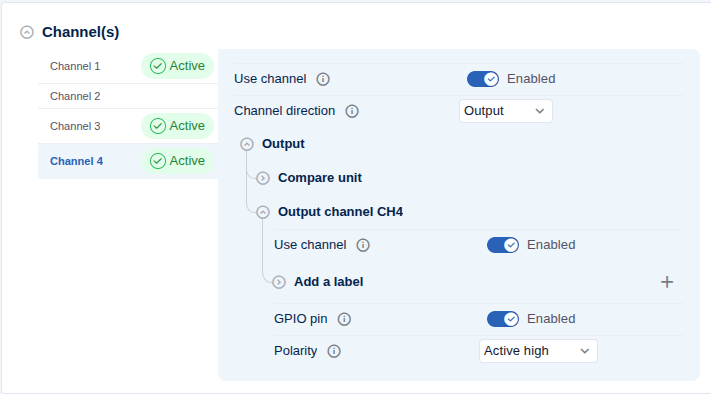Click the Active badge for Channel 4
The height and width of the screenshot is (394, 711).
(x=177, y=161)
